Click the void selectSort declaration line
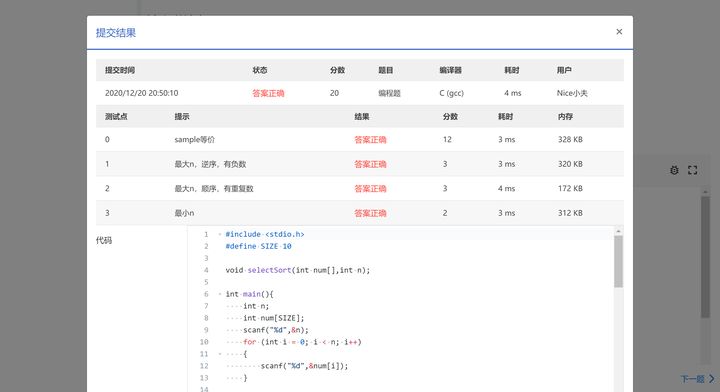 click(x=298, y=270)
